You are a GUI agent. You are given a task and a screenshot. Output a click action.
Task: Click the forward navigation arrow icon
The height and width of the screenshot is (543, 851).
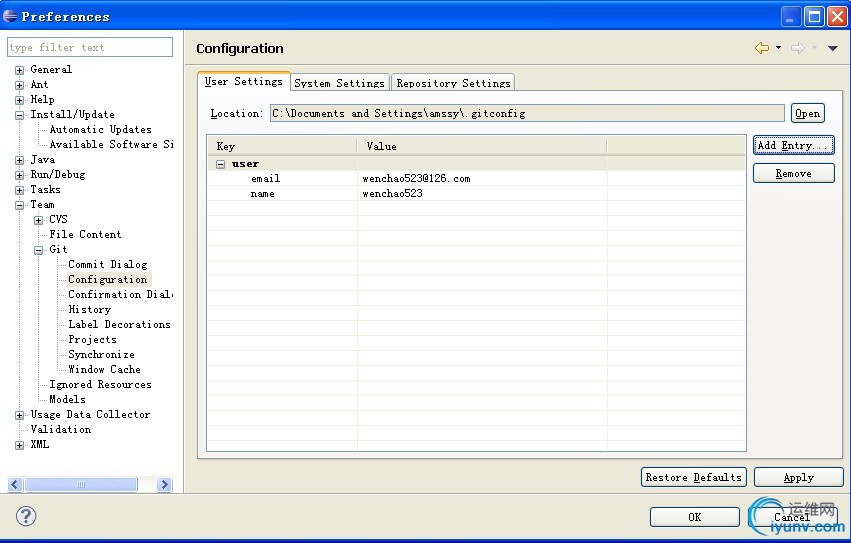(x=798, y=48)
